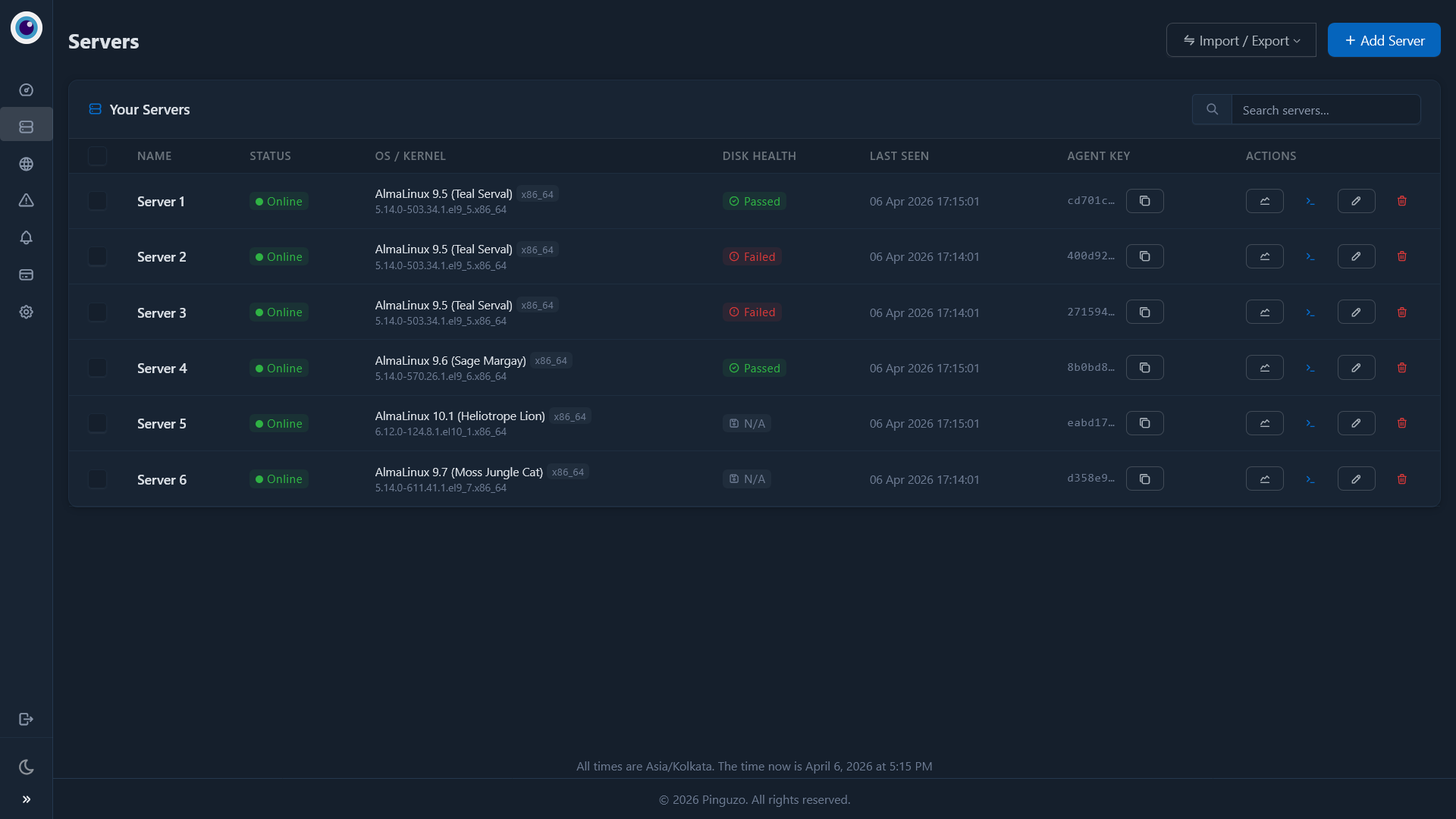Click the Server 3 name link

[x=162, y=312]
